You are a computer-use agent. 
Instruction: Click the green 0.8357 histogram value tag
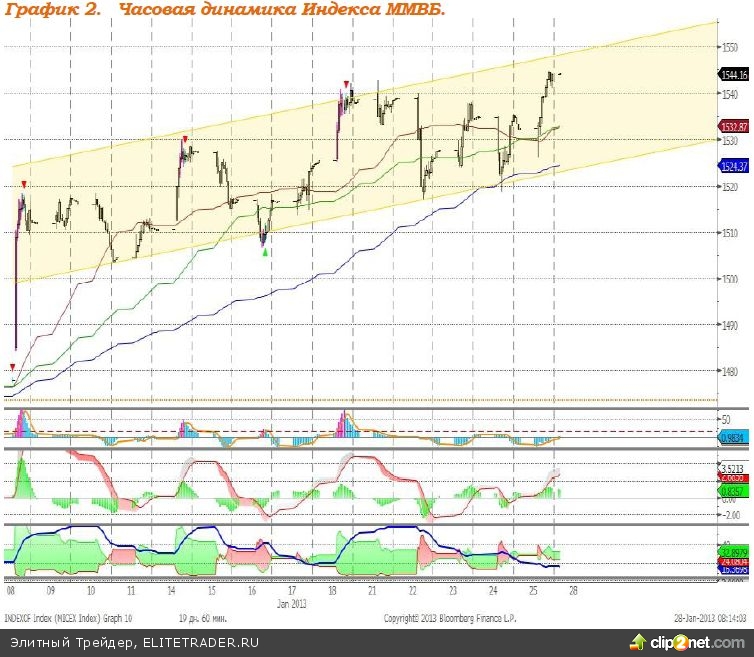pyautogui.click(x=734, y=491)
